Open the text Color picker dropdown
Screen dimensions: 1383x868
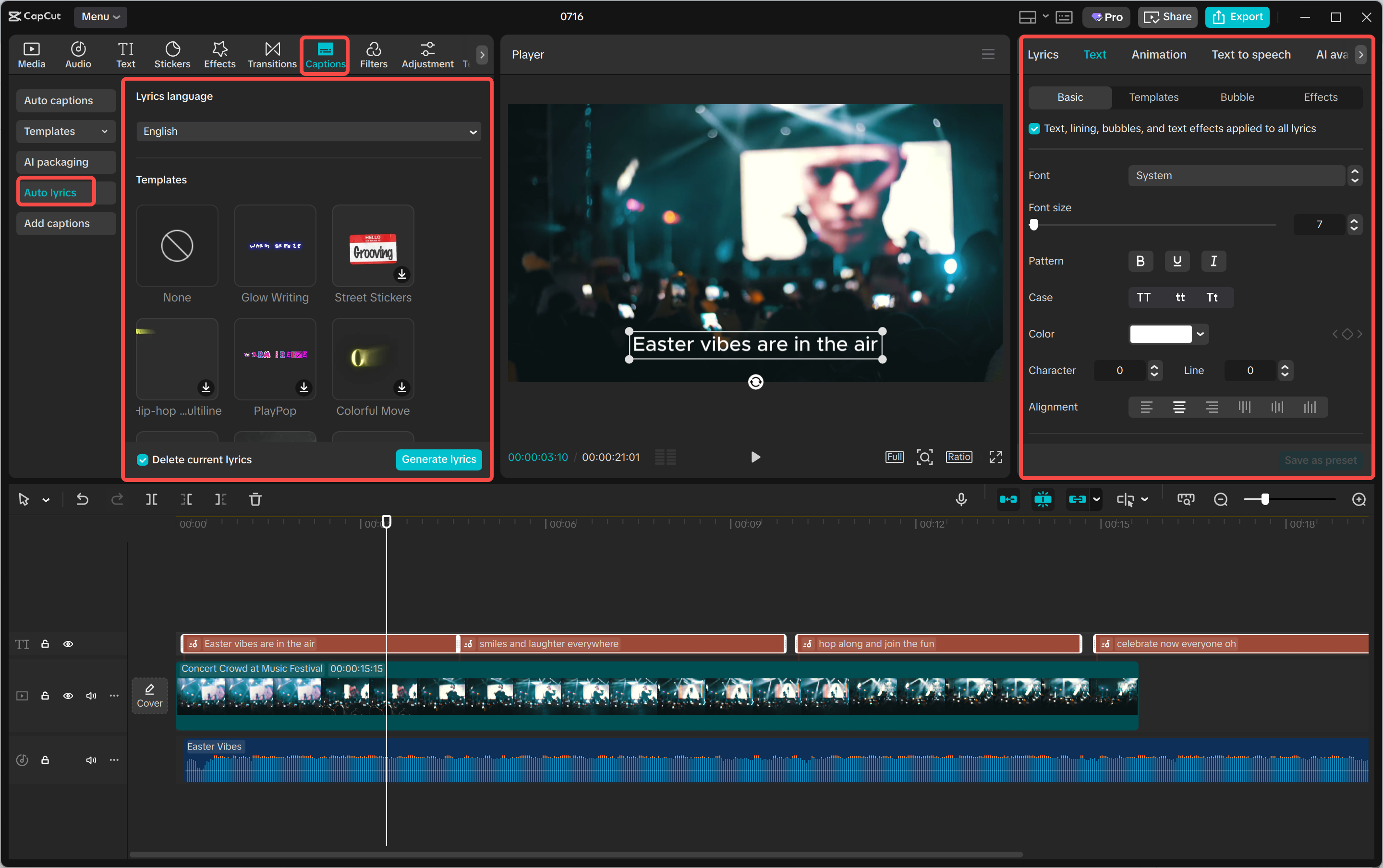[x=1201, y=334]
